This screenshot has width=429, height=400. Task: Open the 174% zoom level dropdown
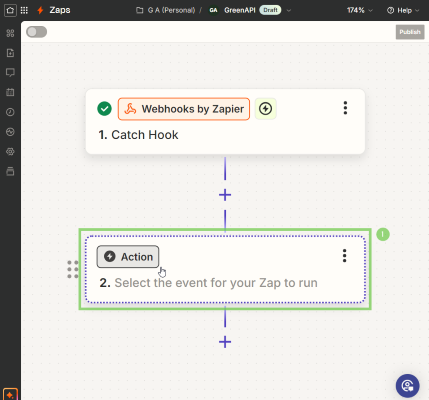coord(360,10)
